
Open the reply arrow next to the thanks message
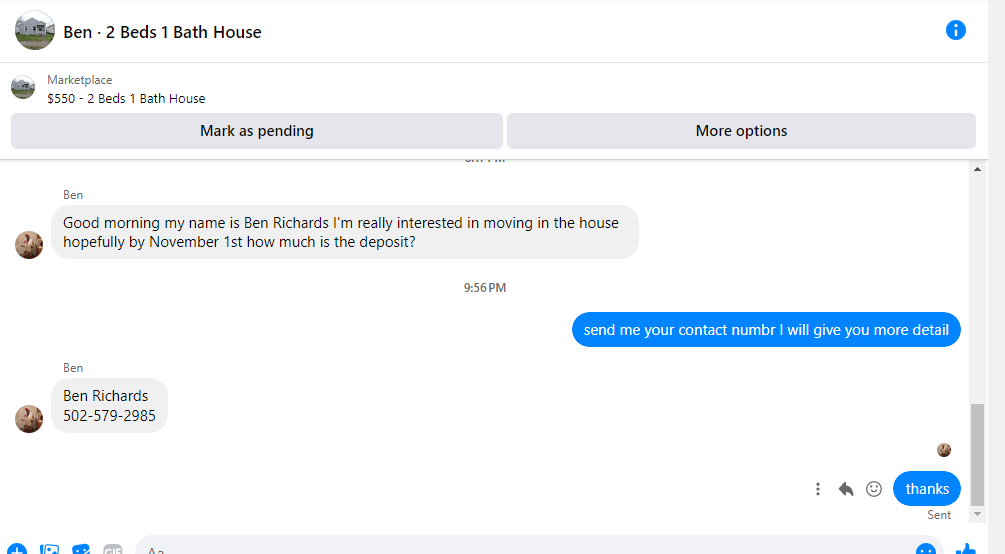click(845, 489)
